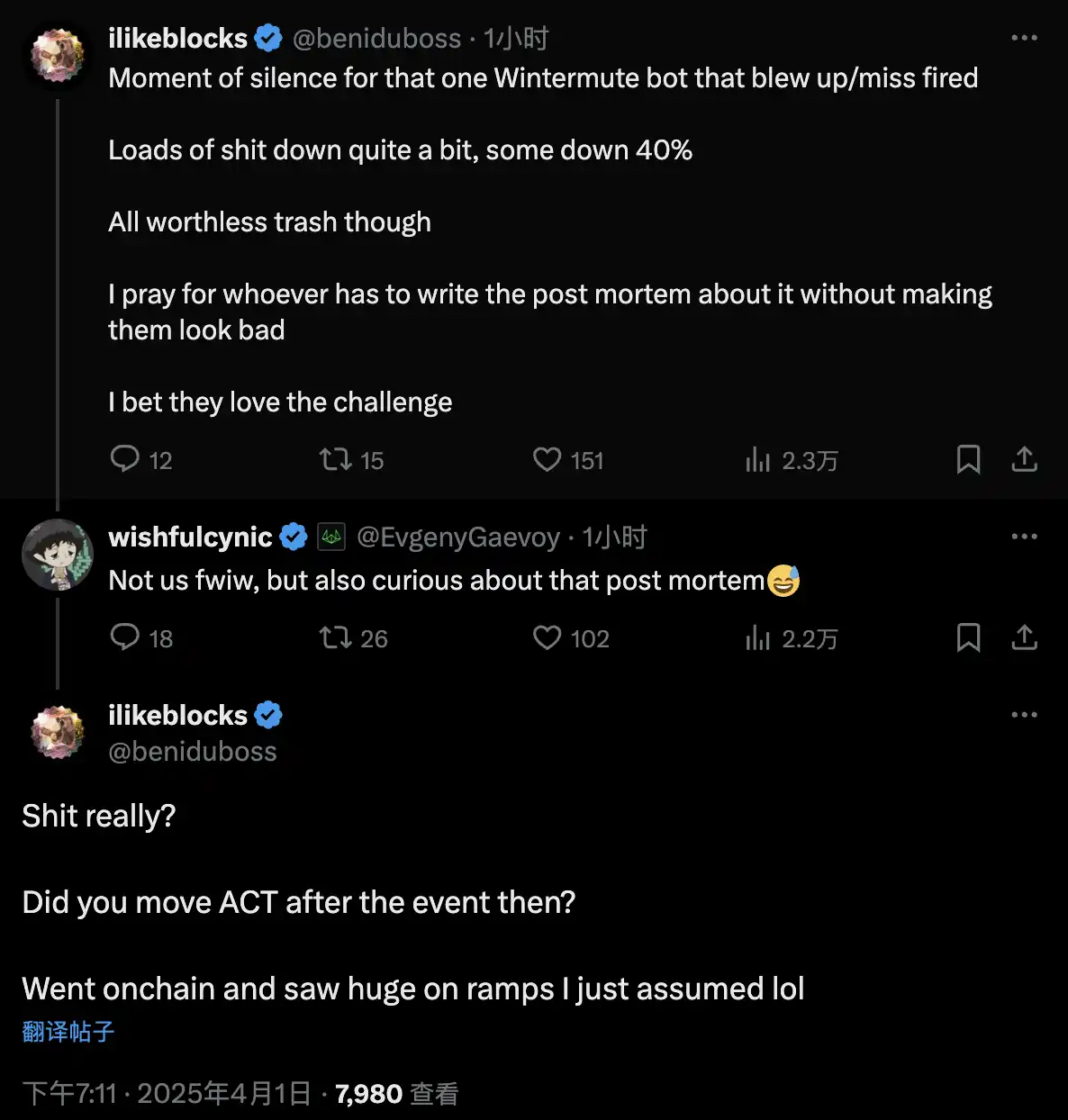Repost wishfulcynic's reply
Image resolution: width=1068 pixels, height=1120 pixels.
tap(336, 637)
